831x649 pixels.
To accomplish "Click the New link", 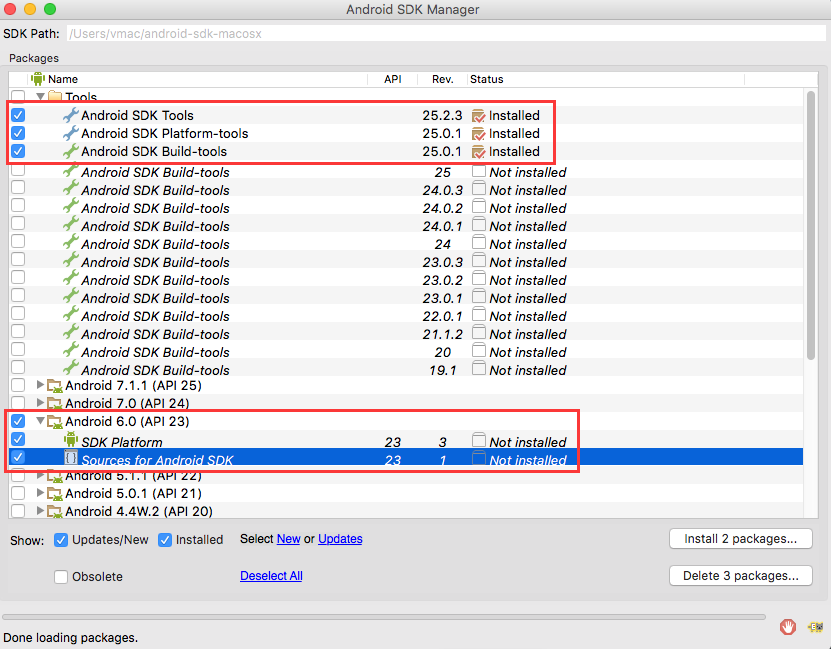I will [288, 539].
